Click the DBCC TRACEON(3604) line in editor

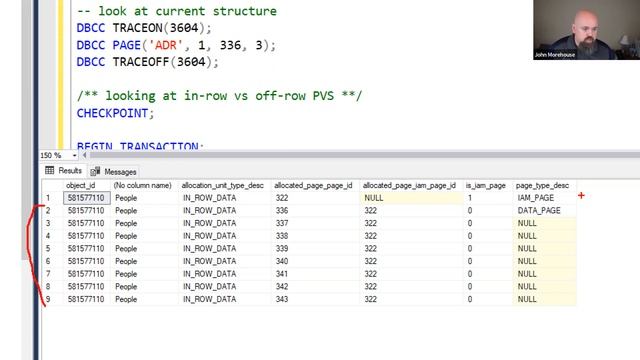(x=144, y=28)
